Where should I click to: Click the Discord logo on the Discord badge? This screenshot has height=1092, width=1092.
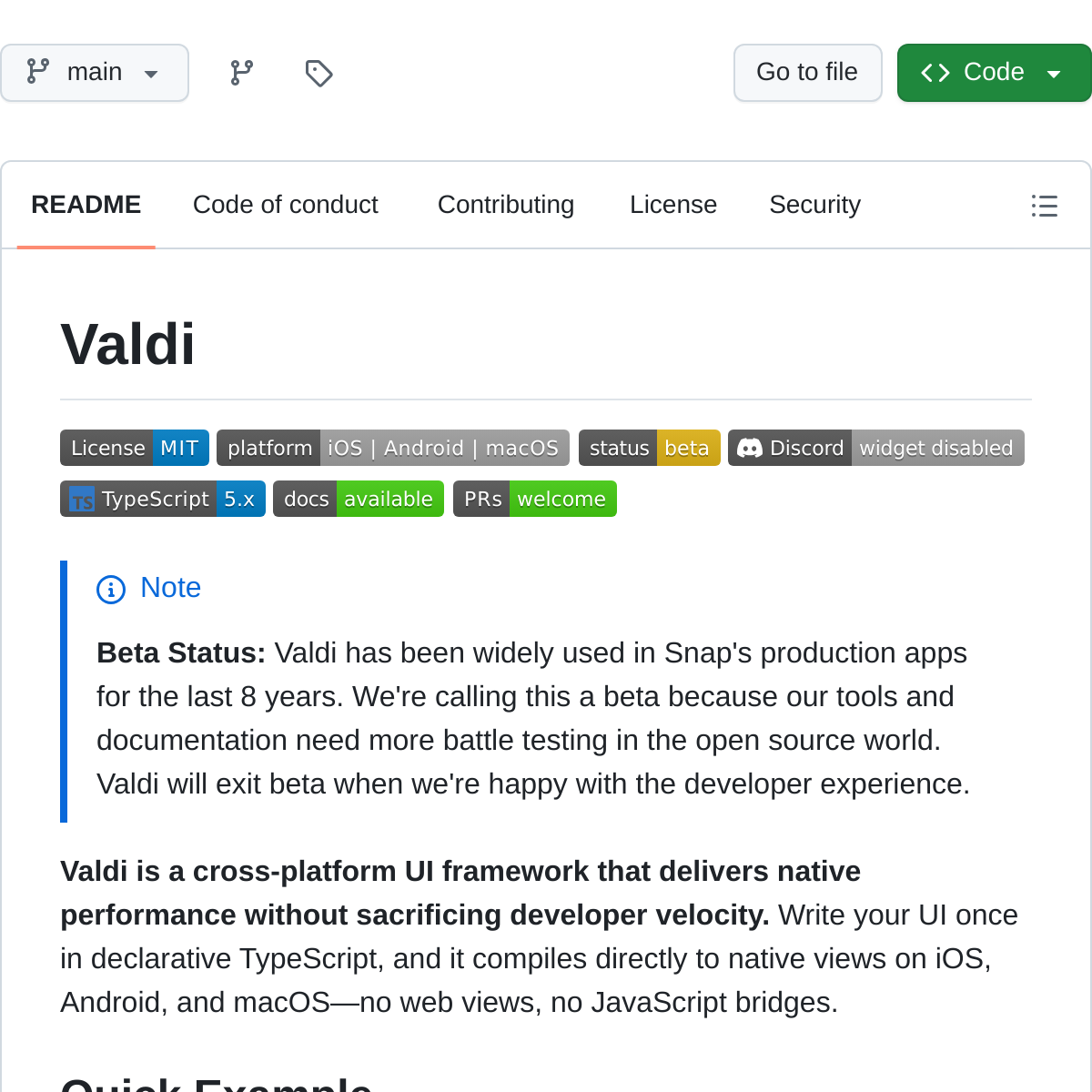pyautogui.click(x=750, y=448)
